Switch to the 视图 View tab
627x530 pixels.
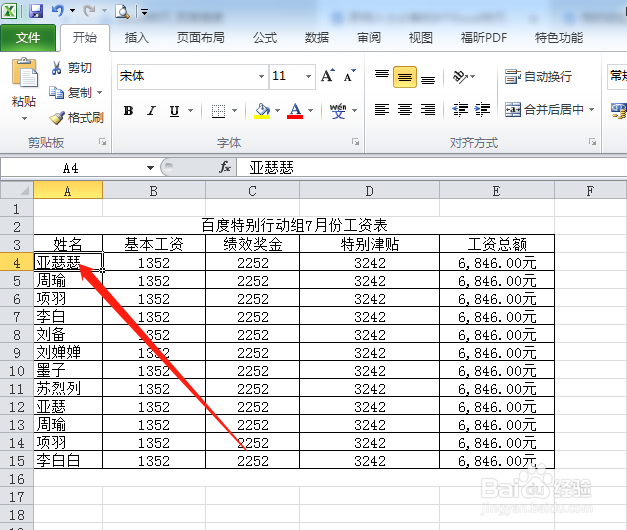[421, 38]
